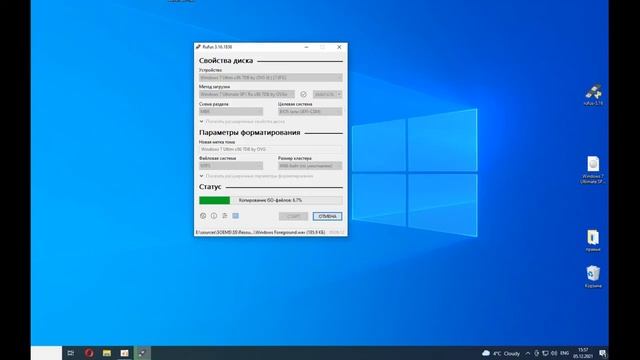Launch Opera browser from the taskbar
The height and width of the screenshot is (360, 640).
point(89,353)
